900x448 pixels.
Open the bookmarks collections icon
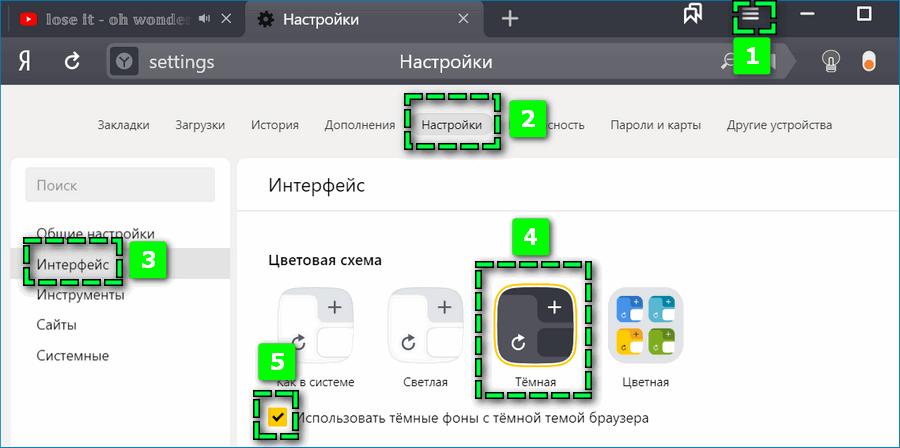tap(693, 15)
